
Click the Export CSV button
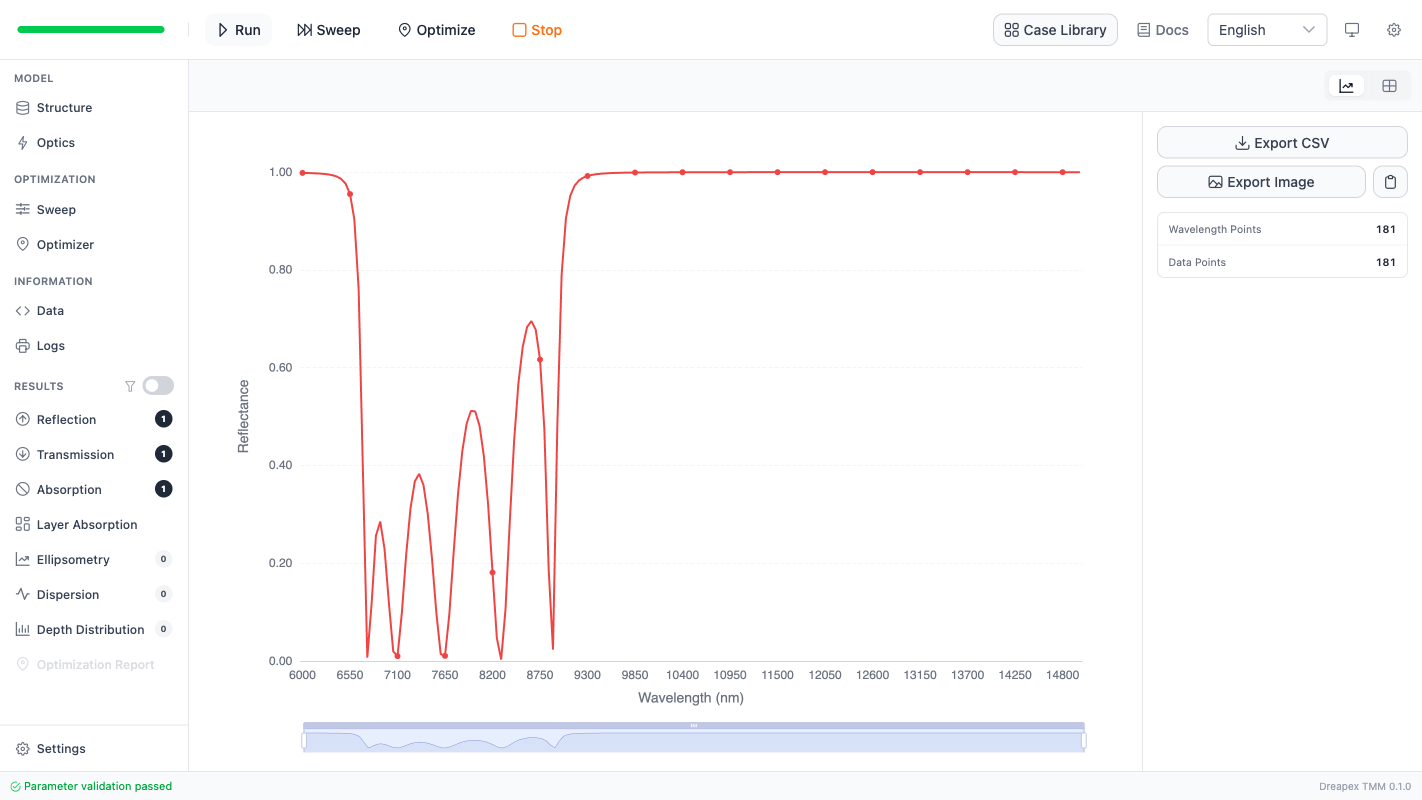pyautogui.click(x=1281, y=142)
